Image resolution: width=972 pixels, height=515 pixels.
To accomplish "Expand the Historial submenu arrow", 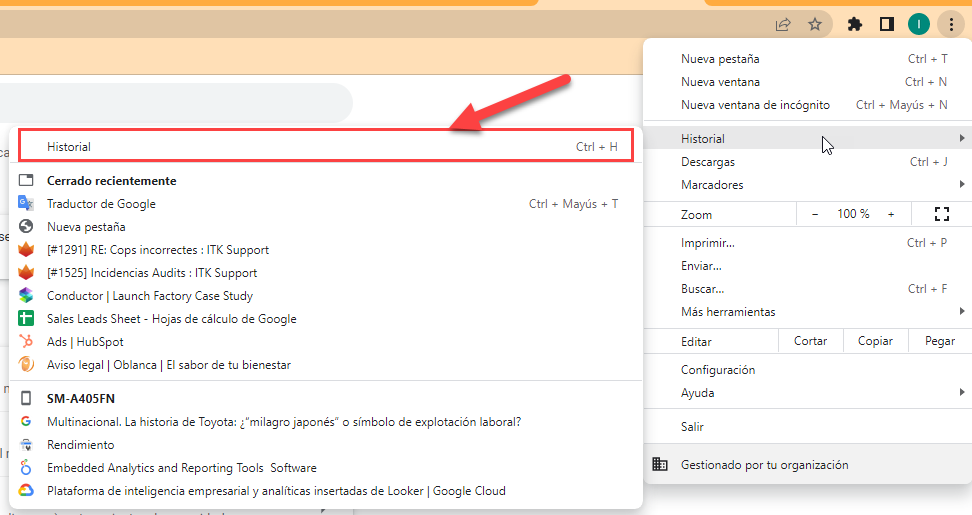I will 961,138.
